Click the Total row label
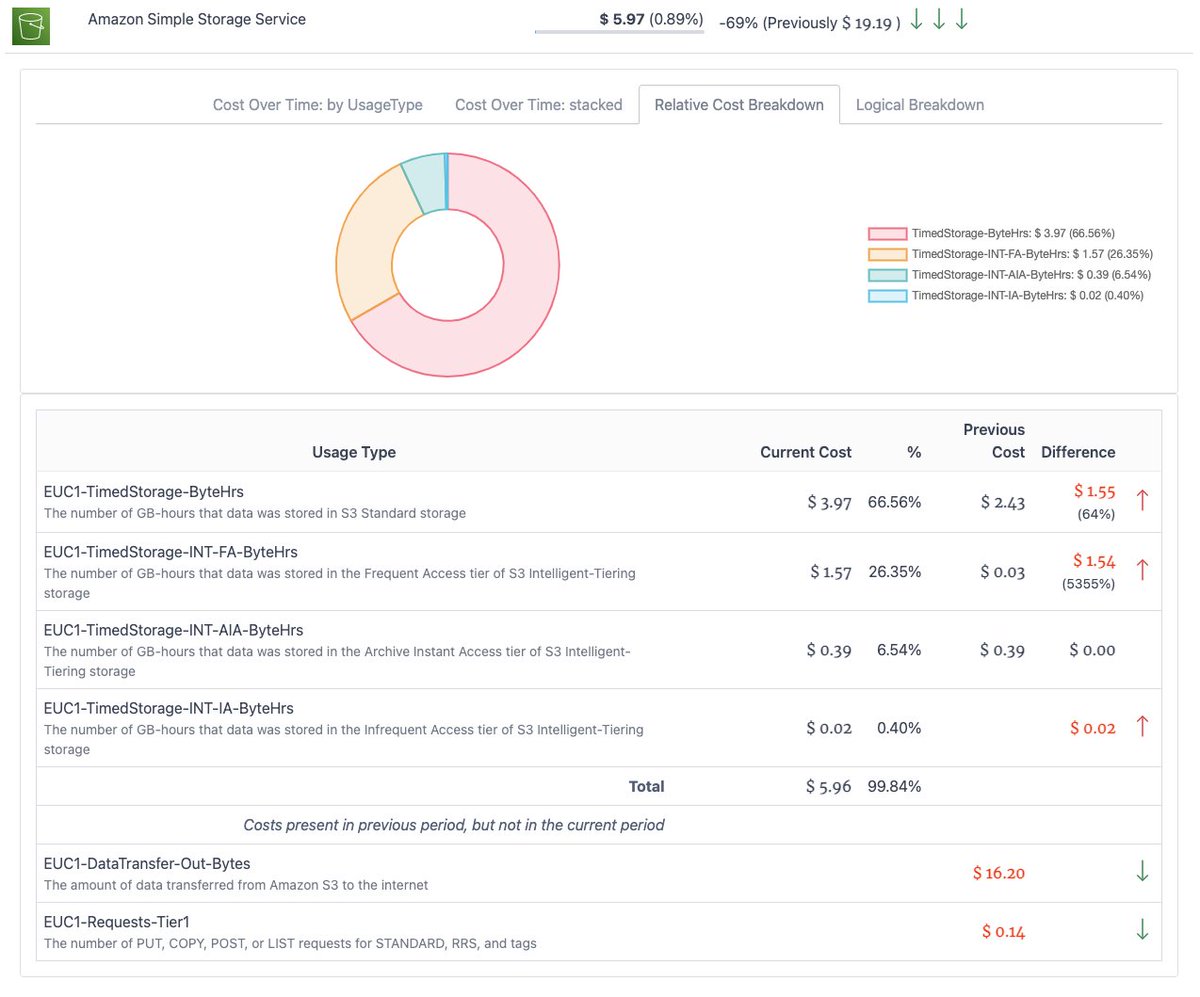Image resolution: width=1200 pixels, height=997 pixels. (646, 786)
